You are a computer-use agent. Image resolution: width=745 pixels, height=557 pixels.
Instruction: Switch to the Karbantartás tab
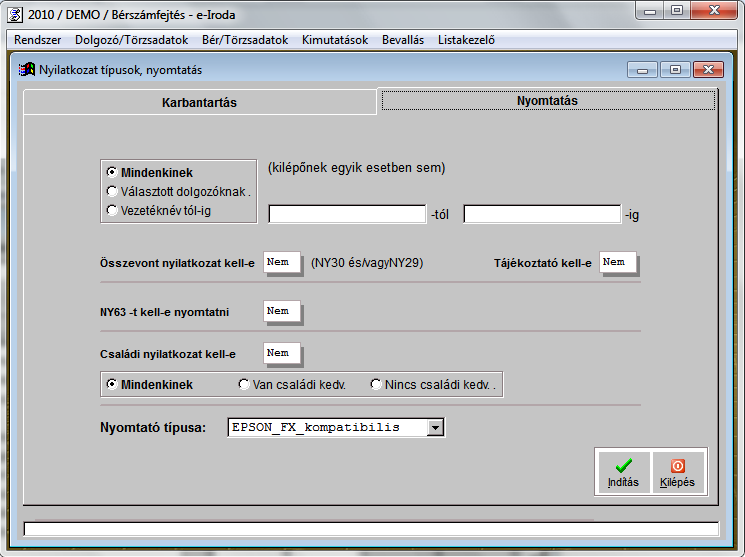pos(199,102)
